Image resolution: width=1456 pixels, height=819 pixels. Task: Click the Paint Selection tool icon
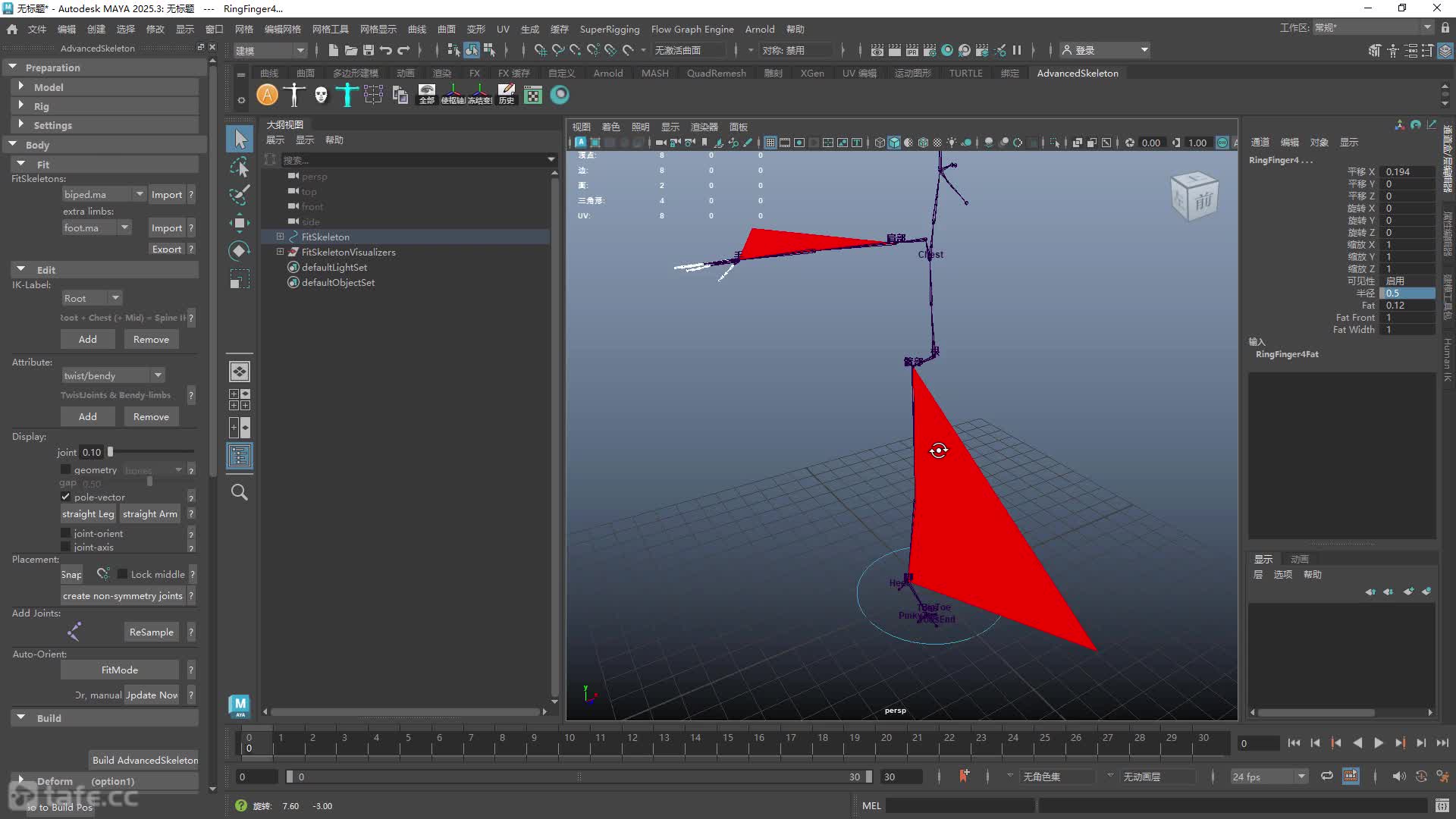click(240, 195)
